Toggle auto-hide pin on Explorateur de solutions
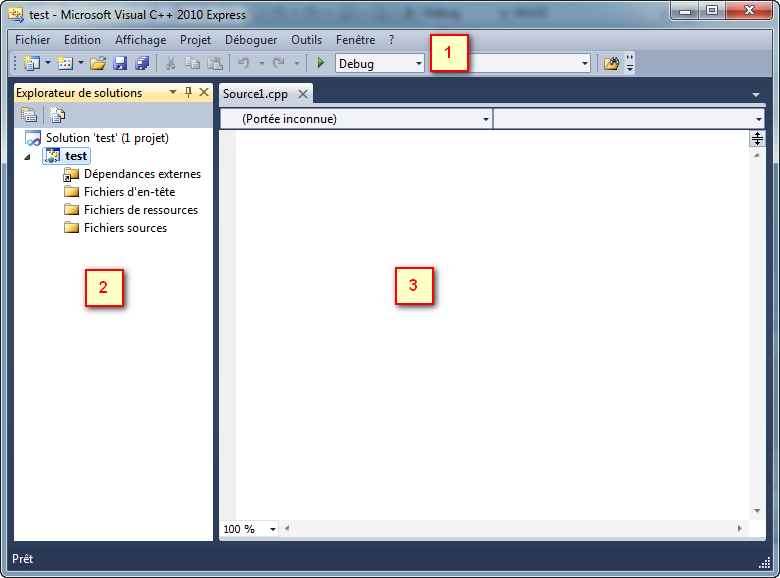 (x=188, y=92)
